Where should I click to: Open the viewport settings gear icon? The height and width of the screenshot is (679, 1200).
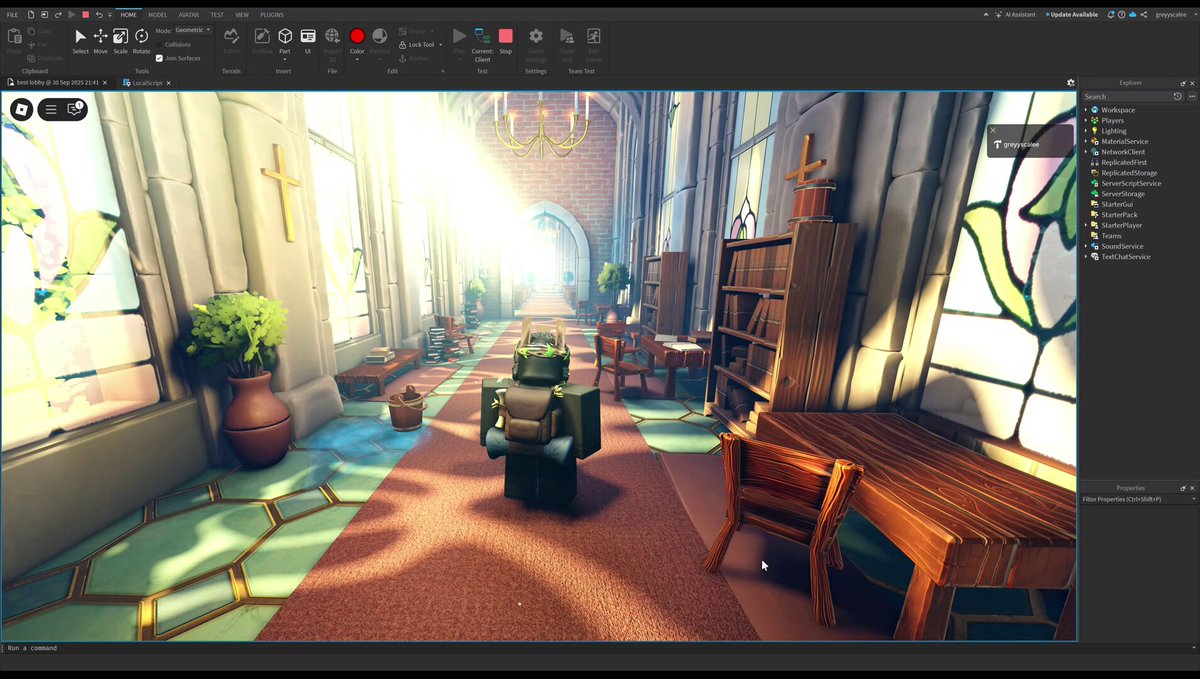[x=1071, y=83]
